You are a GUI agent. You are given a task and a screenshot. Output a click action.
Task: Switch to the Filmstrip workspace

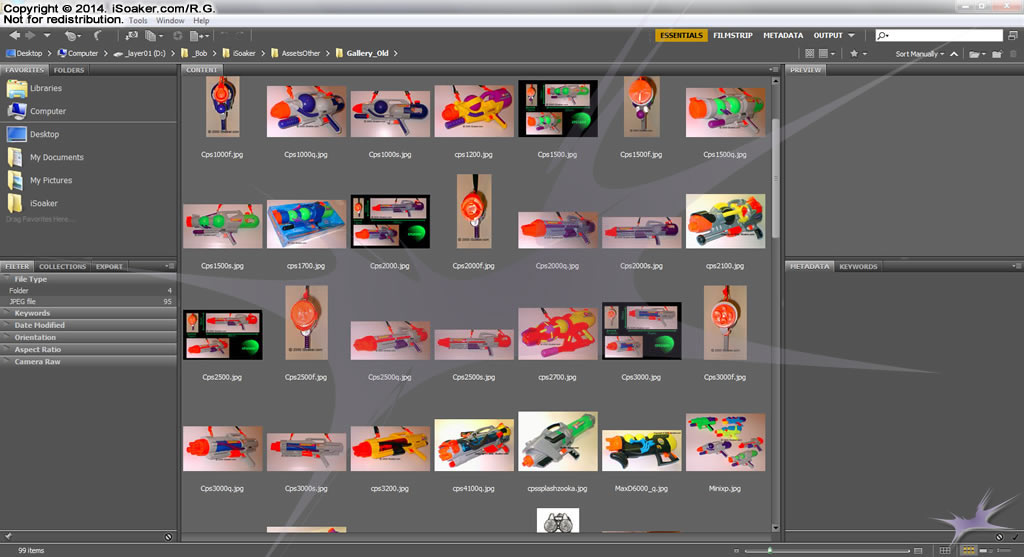tap(733, 35)
